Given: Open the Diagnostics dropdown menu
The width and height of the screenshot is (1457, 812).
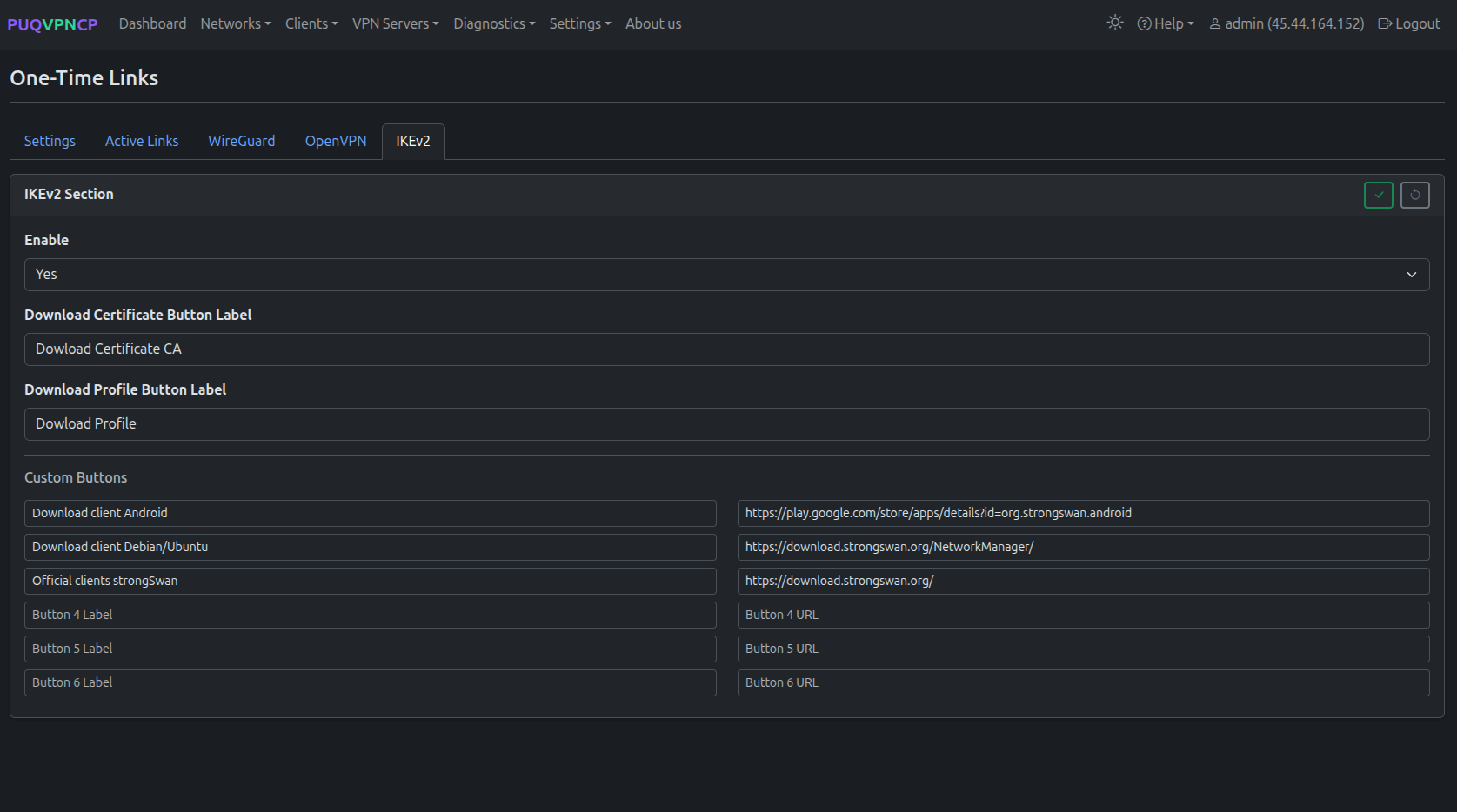Looking at the screenshot, I should click(494, 23).
